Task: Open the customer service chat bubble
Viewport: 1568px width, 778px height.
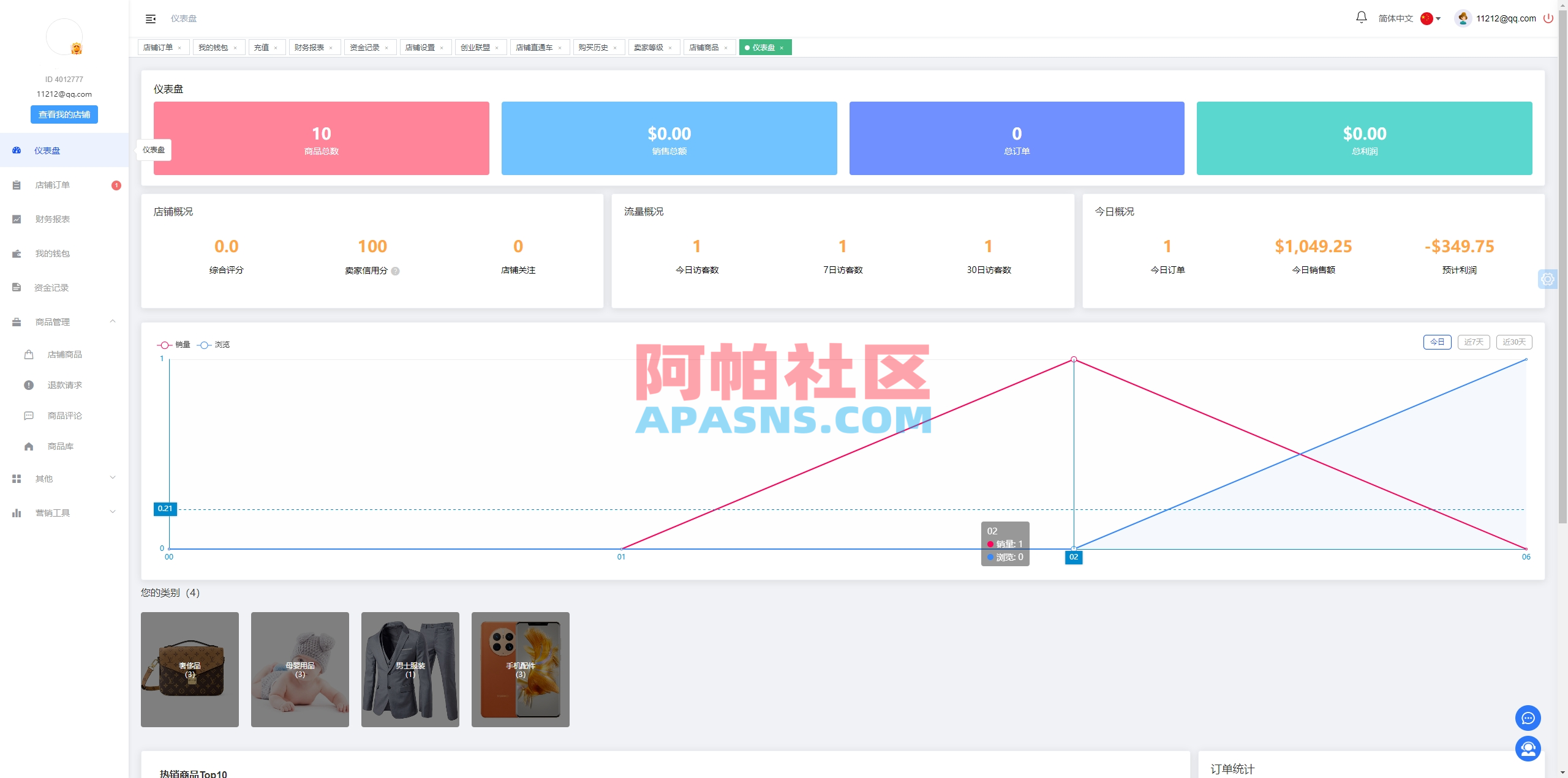Action: (1528, 717)
